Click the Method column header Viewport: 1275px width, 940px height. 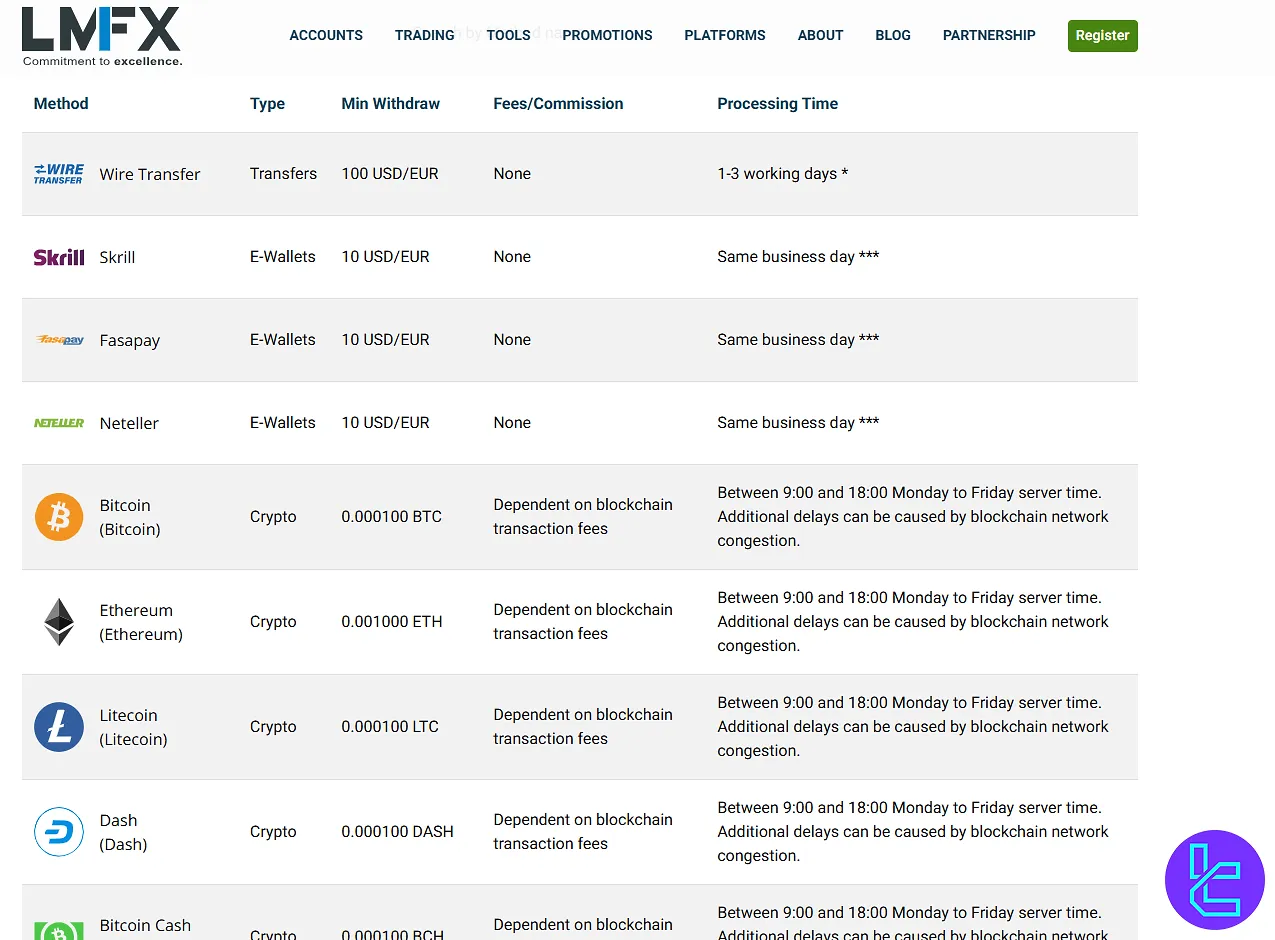point(61,104)
